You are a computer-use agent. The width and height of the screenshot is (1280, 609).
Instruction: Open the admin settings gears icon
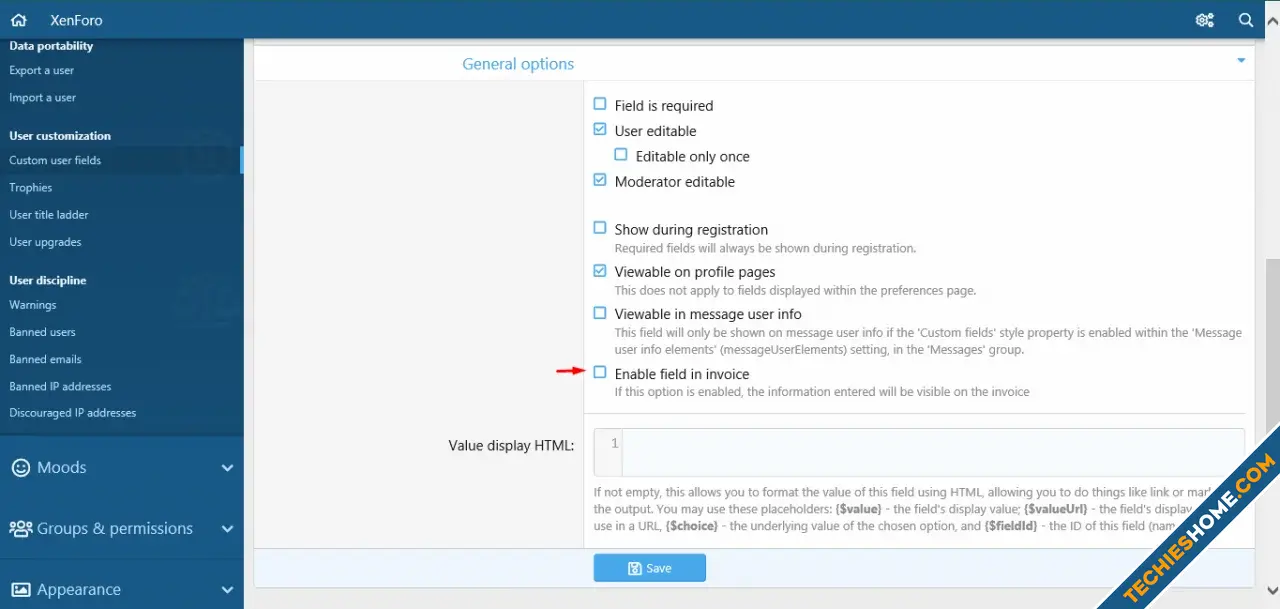[x=1205, y=20]
